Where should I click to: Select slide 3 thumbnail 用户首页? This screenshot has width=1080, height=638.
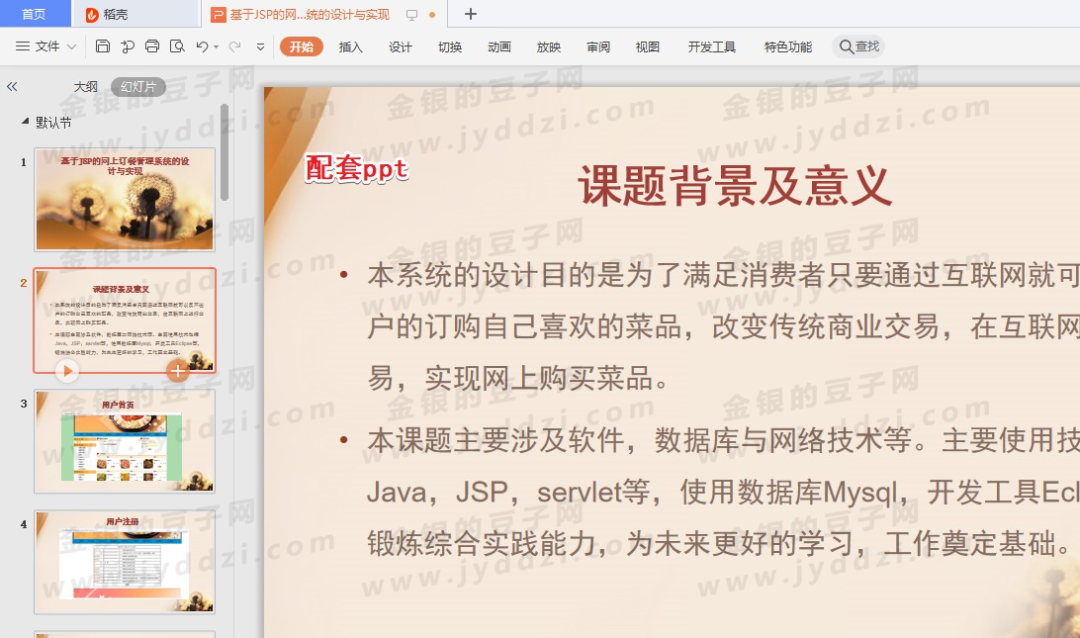[x=125, y=441]
